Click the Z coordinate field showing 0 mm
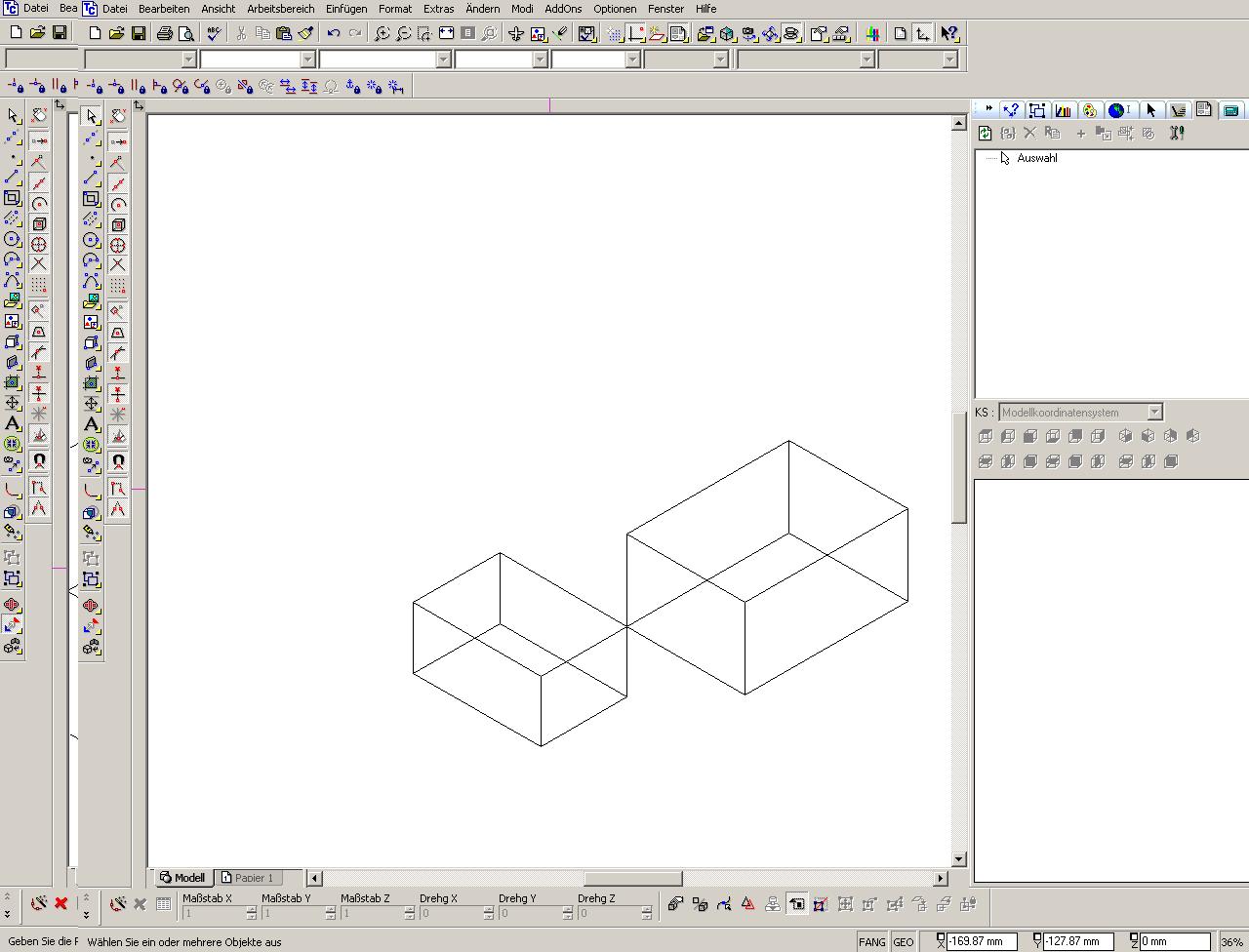Viewport: 1249px width, 952px height. click(x=1175, y=941)
